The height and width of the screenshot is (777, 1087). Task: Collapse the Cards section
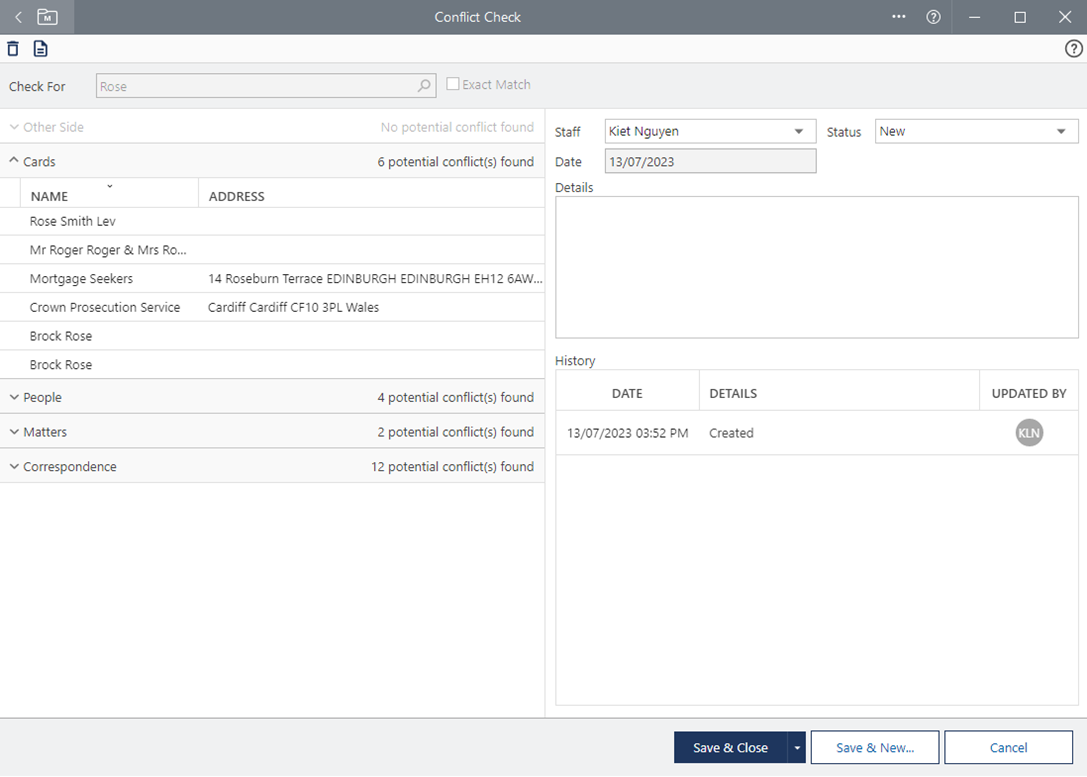coord(14,161)
